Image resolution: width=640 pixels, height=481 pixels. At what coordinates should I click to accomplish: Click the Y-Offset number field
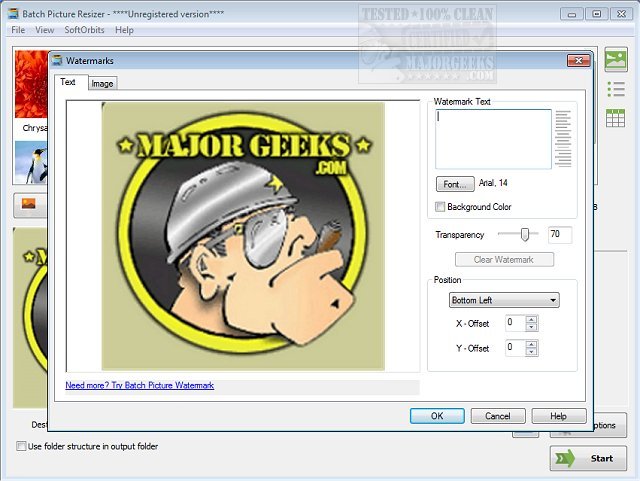pyautogui.click(x=516, y=348)
